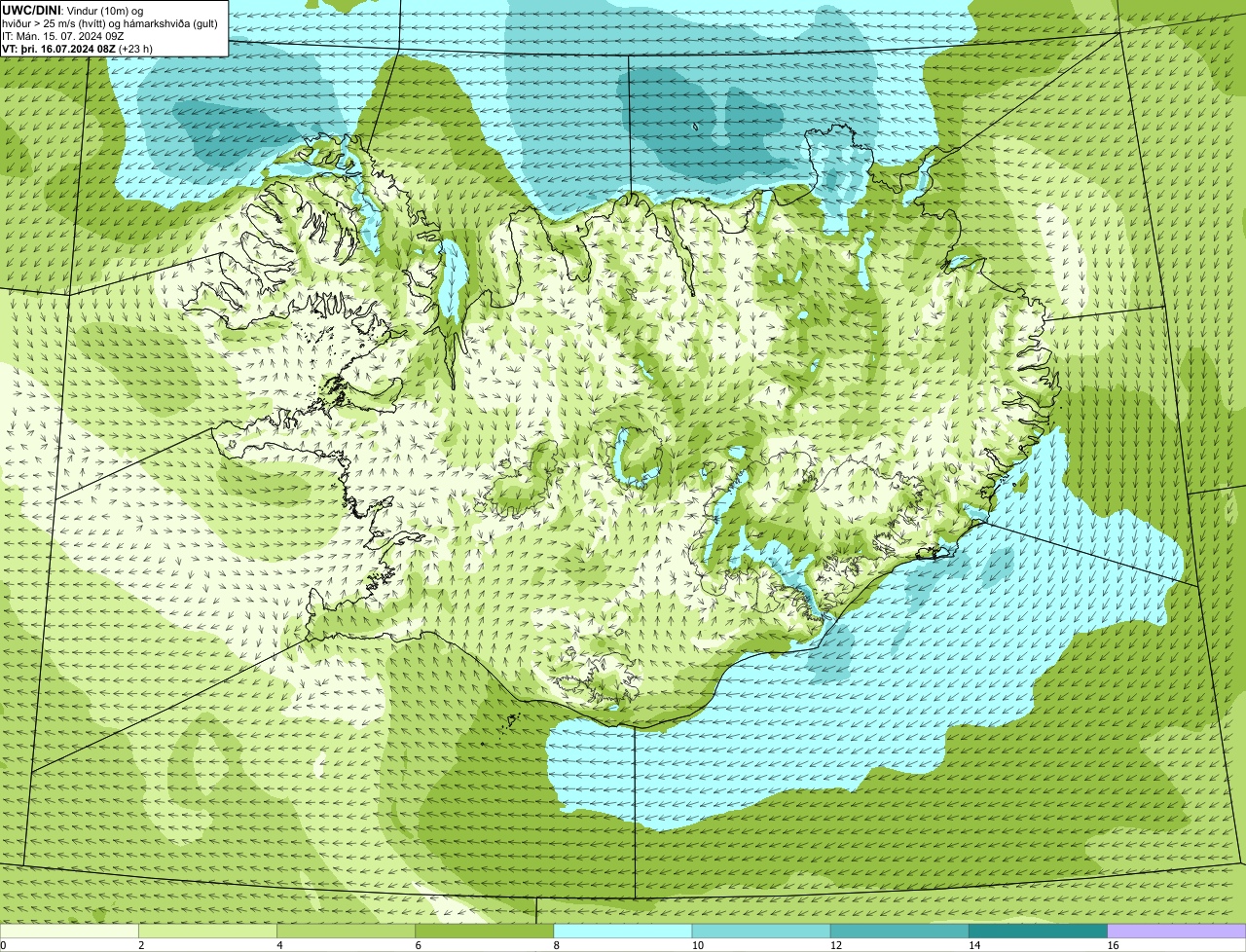Click the pale yellow 0–2 m/s legend swatch

[x=69, y=932]
